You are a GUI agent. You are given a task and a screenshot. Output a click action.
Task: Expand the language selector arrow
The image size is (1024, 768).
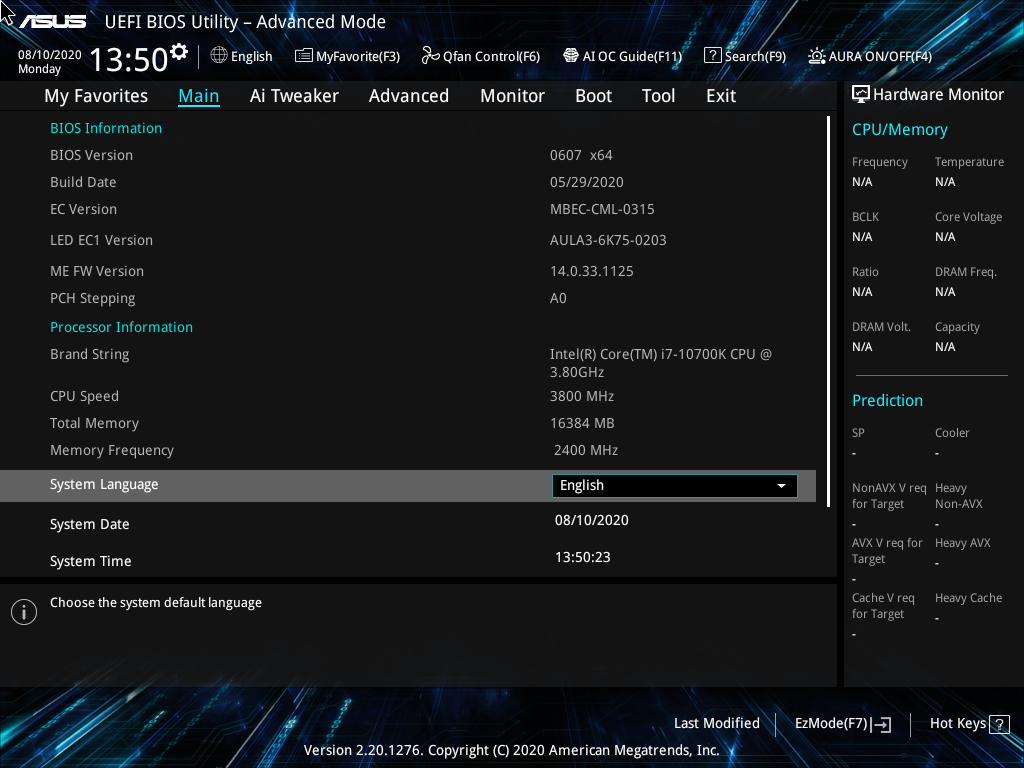[x=781, y=485]
